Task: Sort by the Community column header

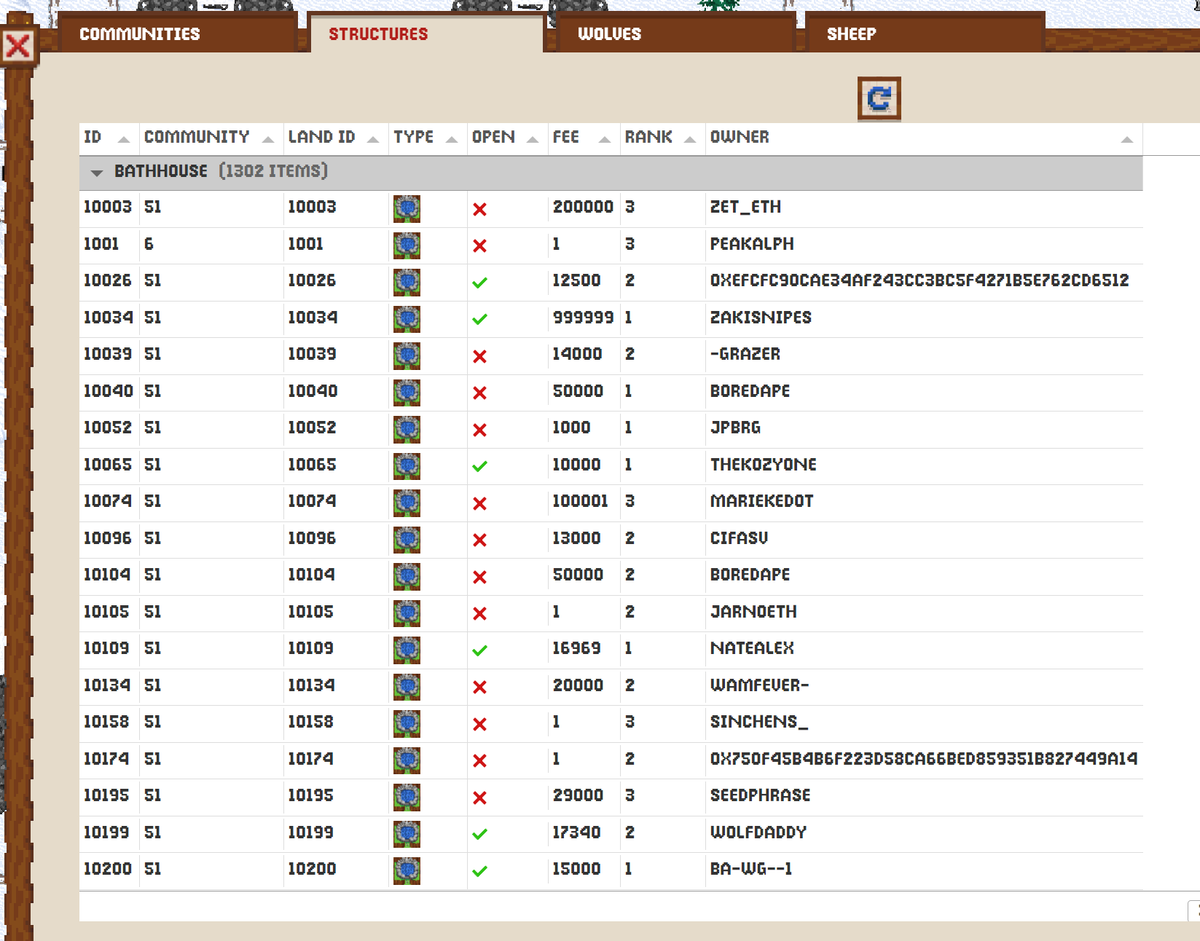Action: (210, 137)
